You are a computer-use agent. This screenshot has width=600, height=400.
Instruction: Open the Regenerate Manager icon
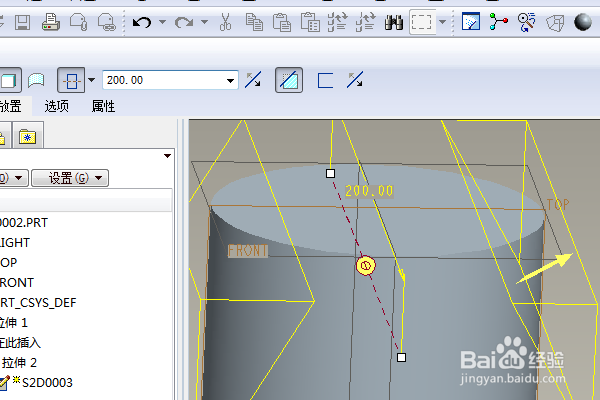[365, 22]
